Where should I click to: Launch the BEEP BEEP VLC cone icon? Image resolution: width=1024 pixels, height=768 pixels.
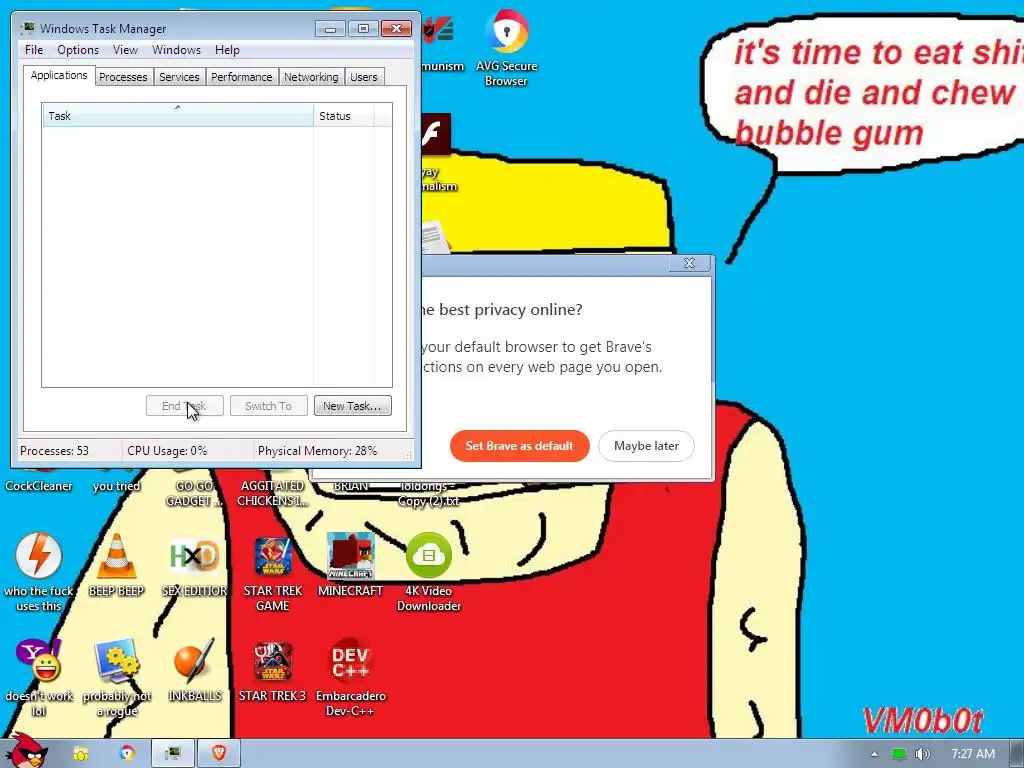pyautogui.click(x=116, y=565)
